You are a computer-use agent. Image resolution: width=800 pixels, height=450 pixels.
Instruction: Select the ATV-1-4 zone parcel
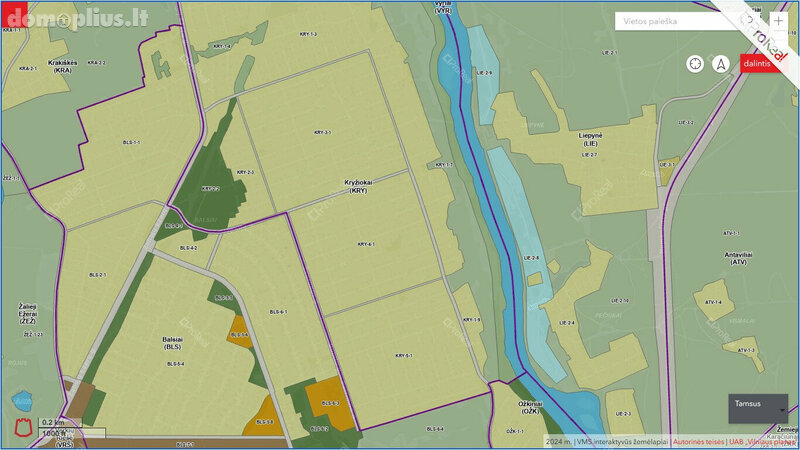coord(713,302)
